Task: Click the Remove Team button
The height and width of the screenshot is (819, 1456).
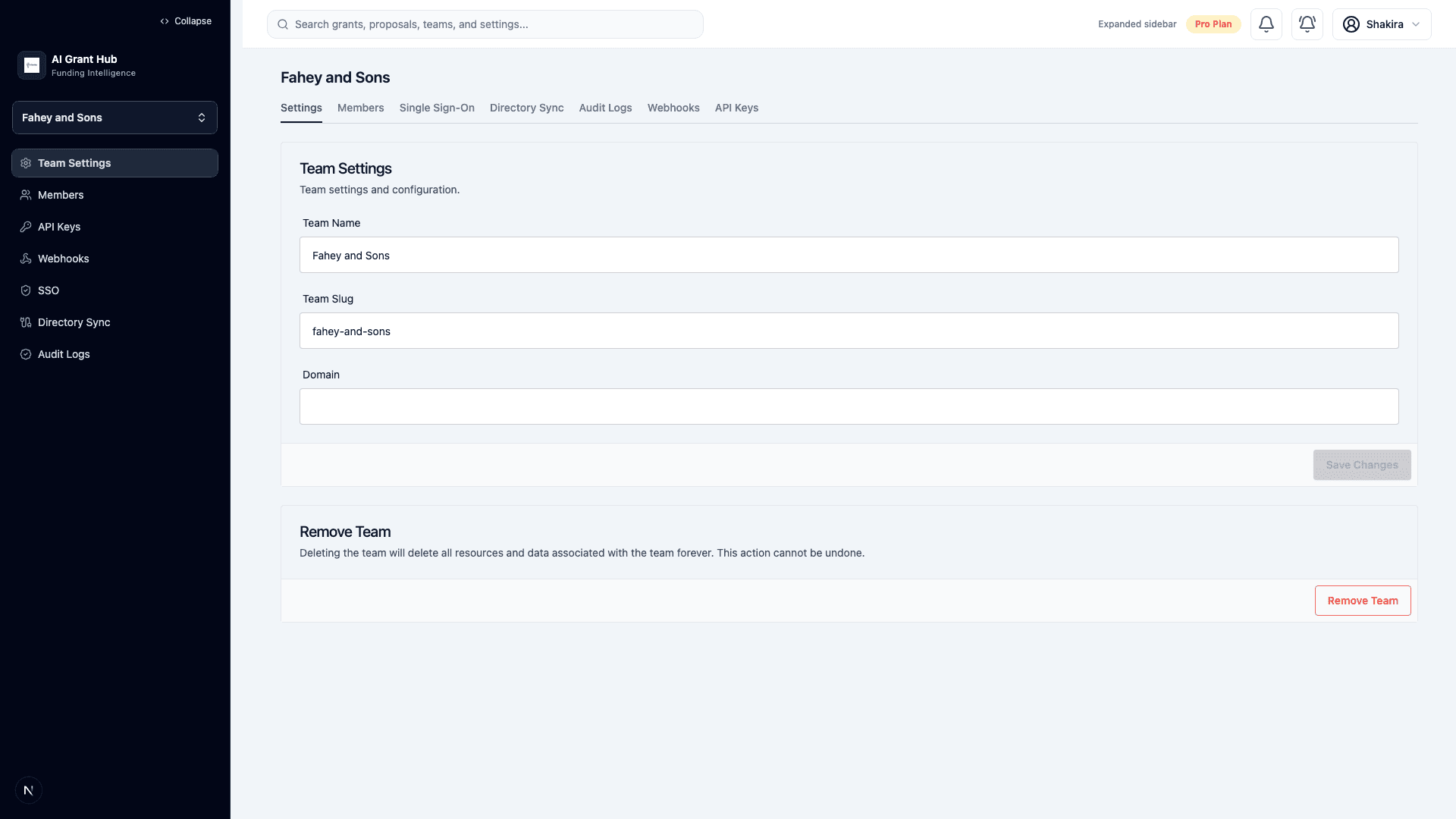Action: 1363,600
